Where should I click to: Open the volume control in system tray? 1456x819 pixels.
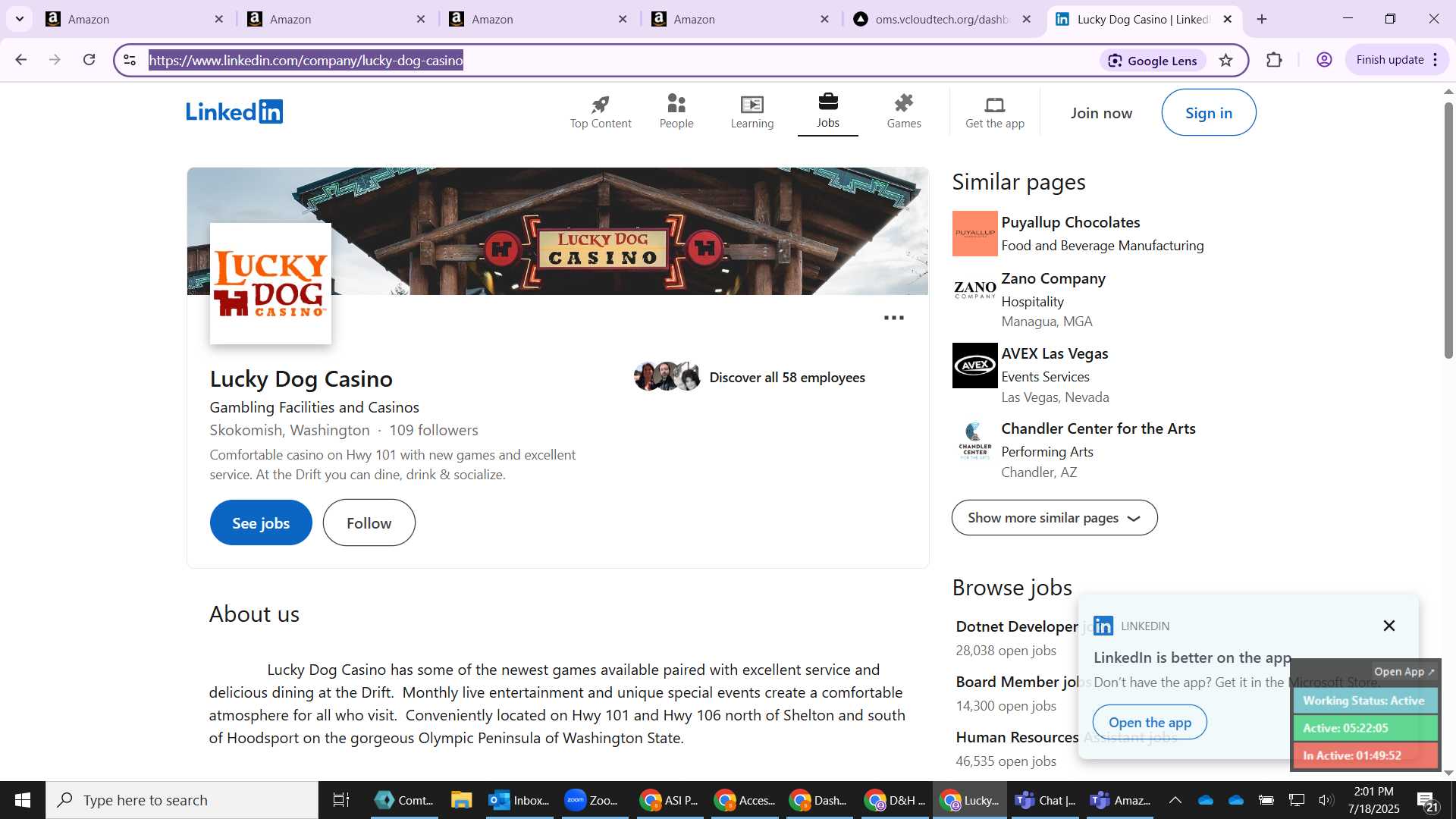click(x=1326, y=800)
